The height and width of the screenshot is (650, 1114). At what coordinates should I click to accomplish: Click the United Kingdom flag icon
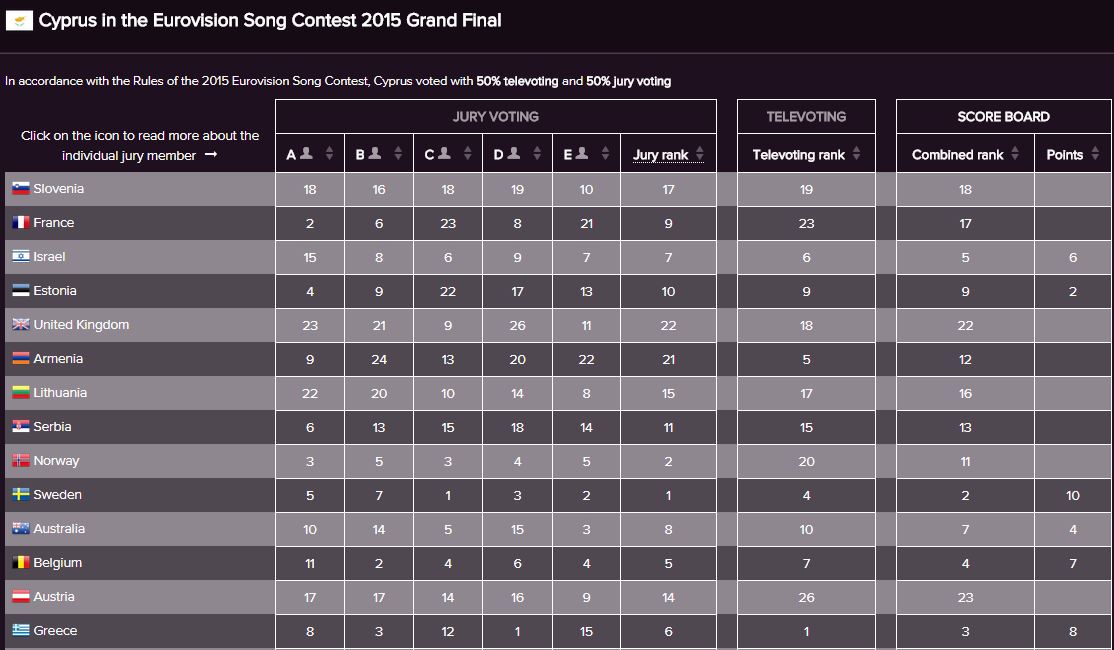click(x=21, y=325)
